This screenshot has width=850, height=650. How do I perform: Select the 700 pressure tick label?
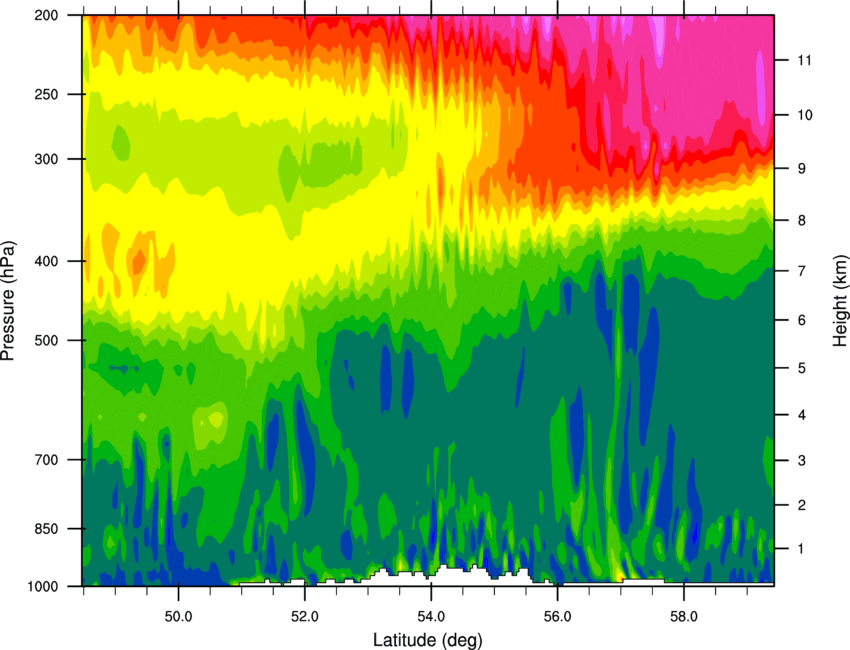pyautogui.click(x=46, y=460)
